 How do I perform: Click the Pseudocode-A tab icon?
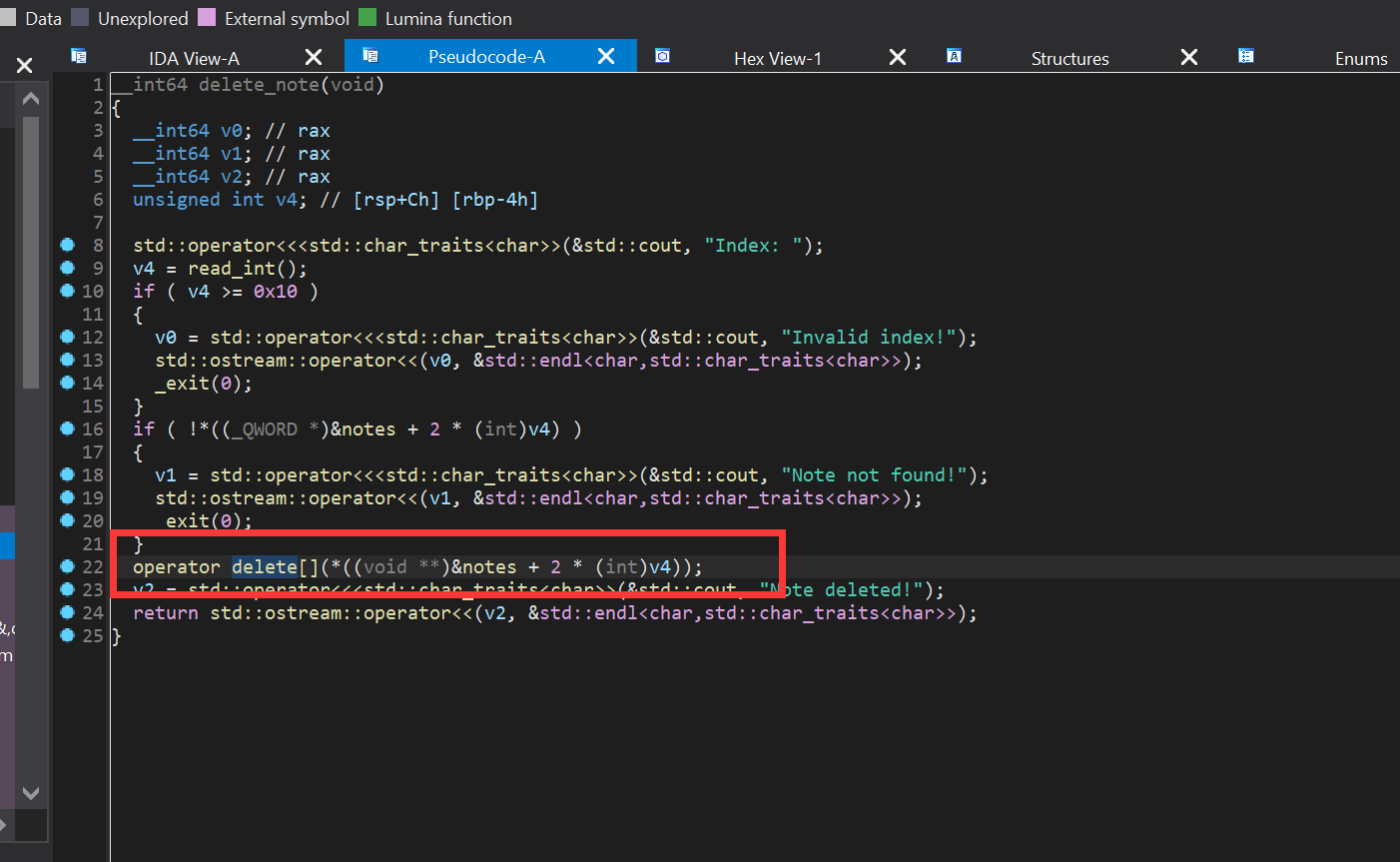pyautogui.click(x=370, y=56)
